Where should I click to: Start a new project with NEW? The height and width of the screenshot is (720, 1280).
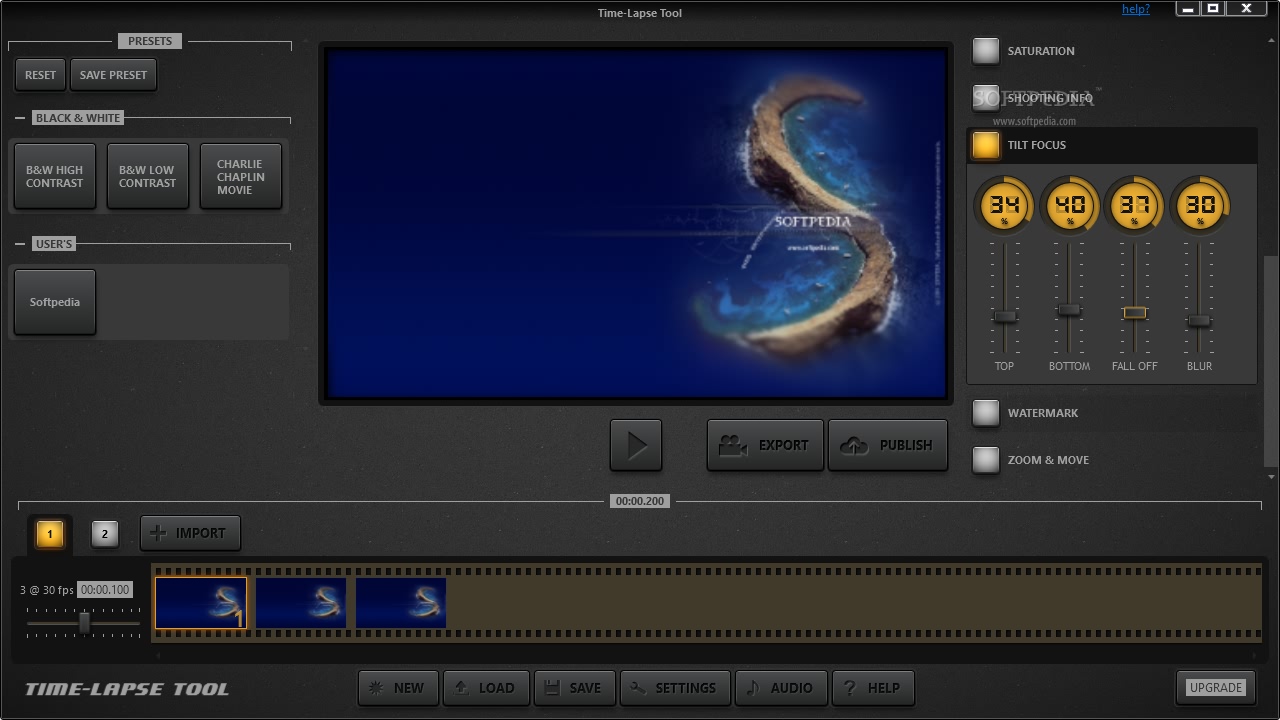point(398,688)
